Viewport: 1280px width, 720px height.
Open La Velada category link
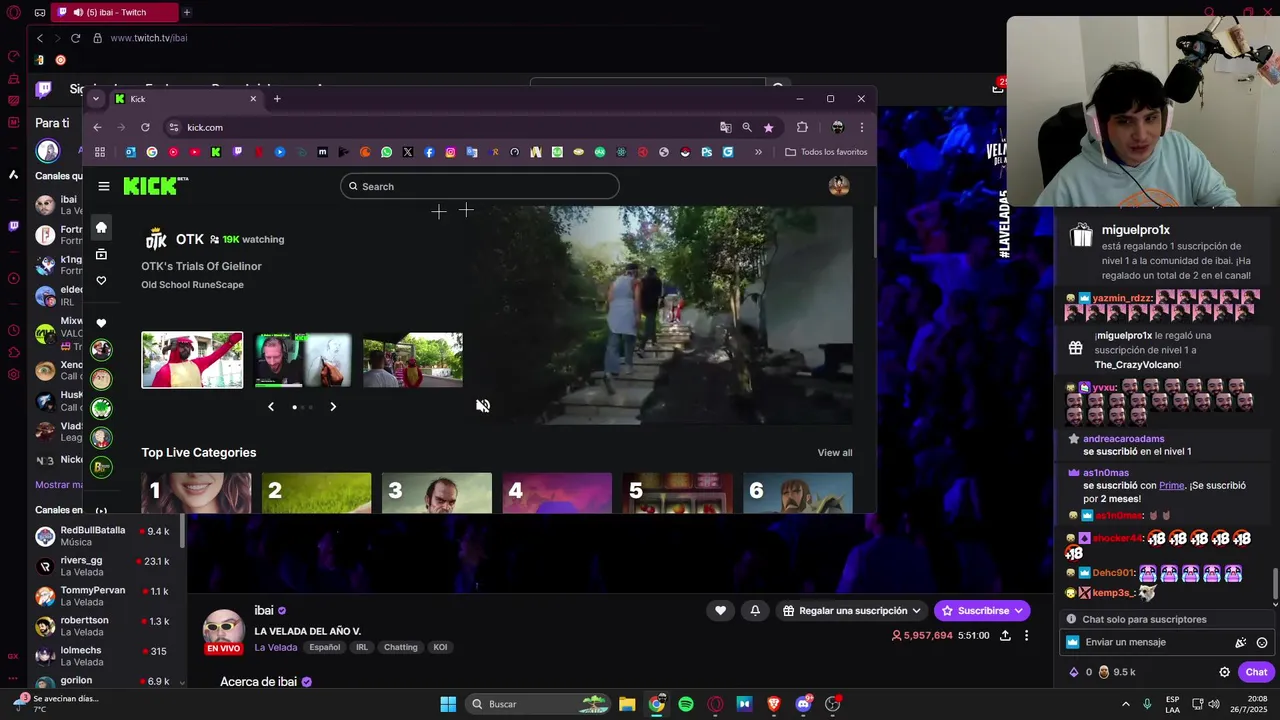[x=275, y=647]
